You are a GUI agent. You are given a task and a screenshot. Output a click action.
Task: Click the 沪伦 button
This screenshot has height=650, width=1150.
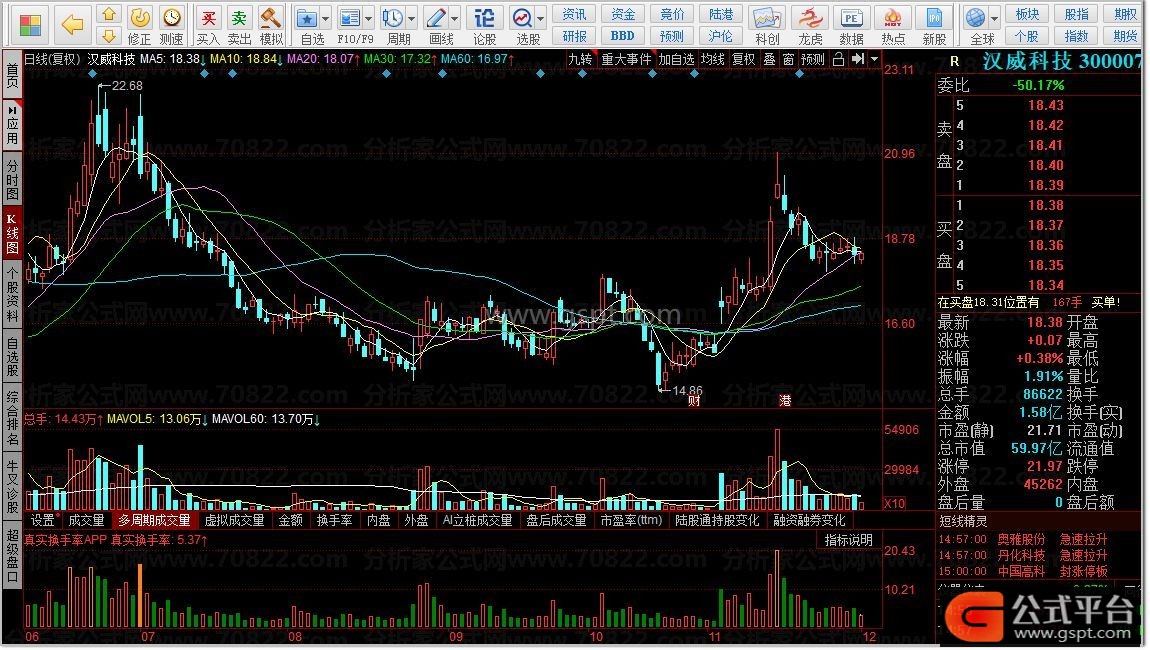tap(720, 35)
